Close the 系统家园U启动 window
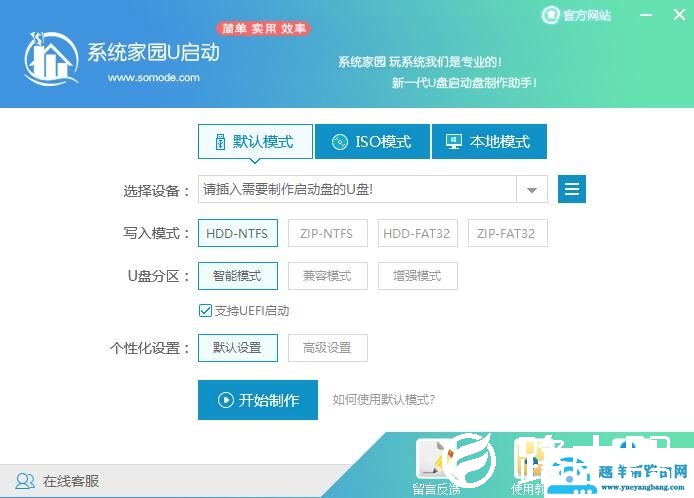 click(679, 15)
